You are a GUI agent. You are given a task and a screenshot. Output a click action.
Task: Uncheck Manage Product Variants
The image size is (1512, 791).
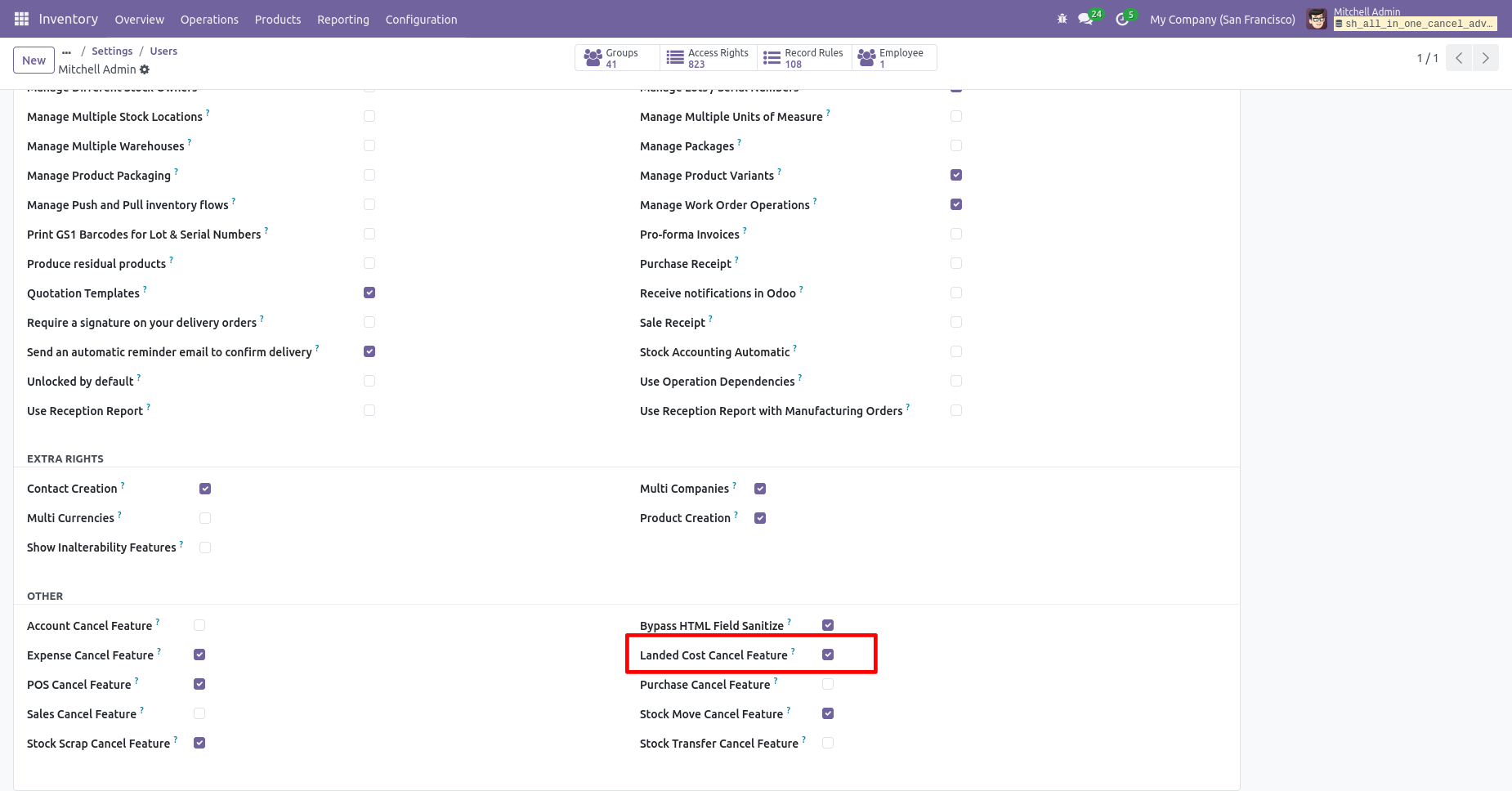[x=956, y=175]
